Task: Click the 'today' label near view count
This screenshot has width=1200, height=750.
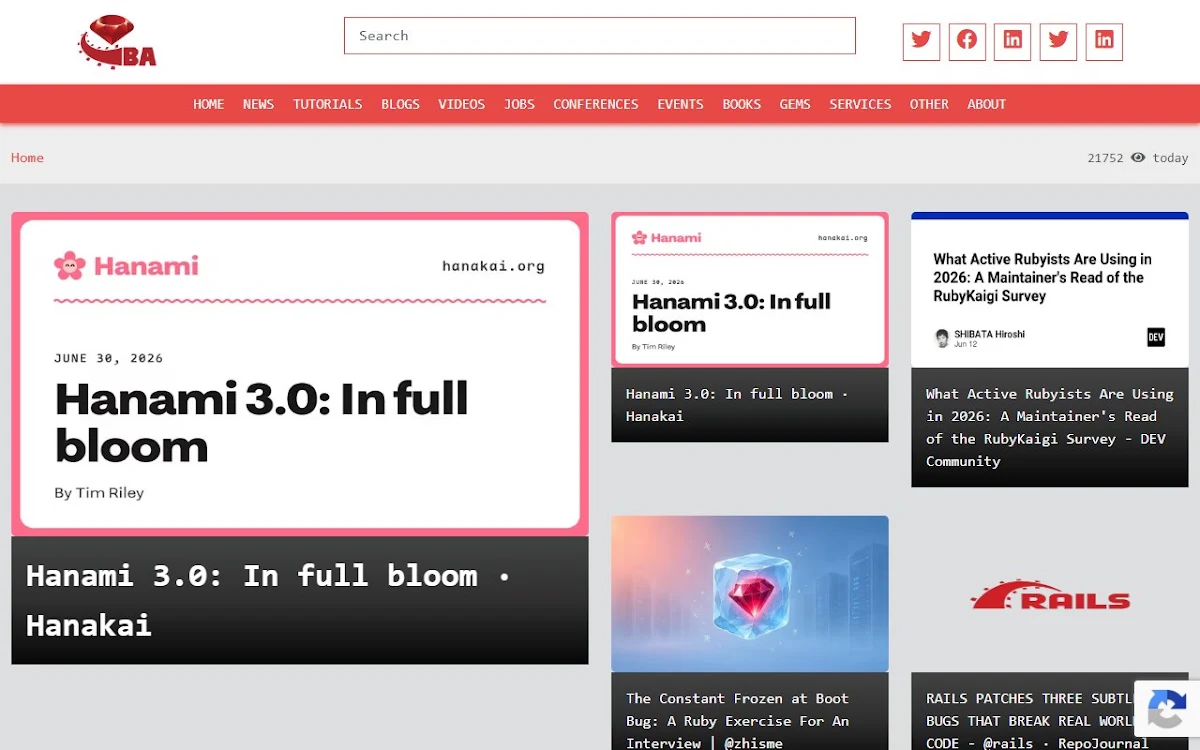Action: pos(1170,158)
